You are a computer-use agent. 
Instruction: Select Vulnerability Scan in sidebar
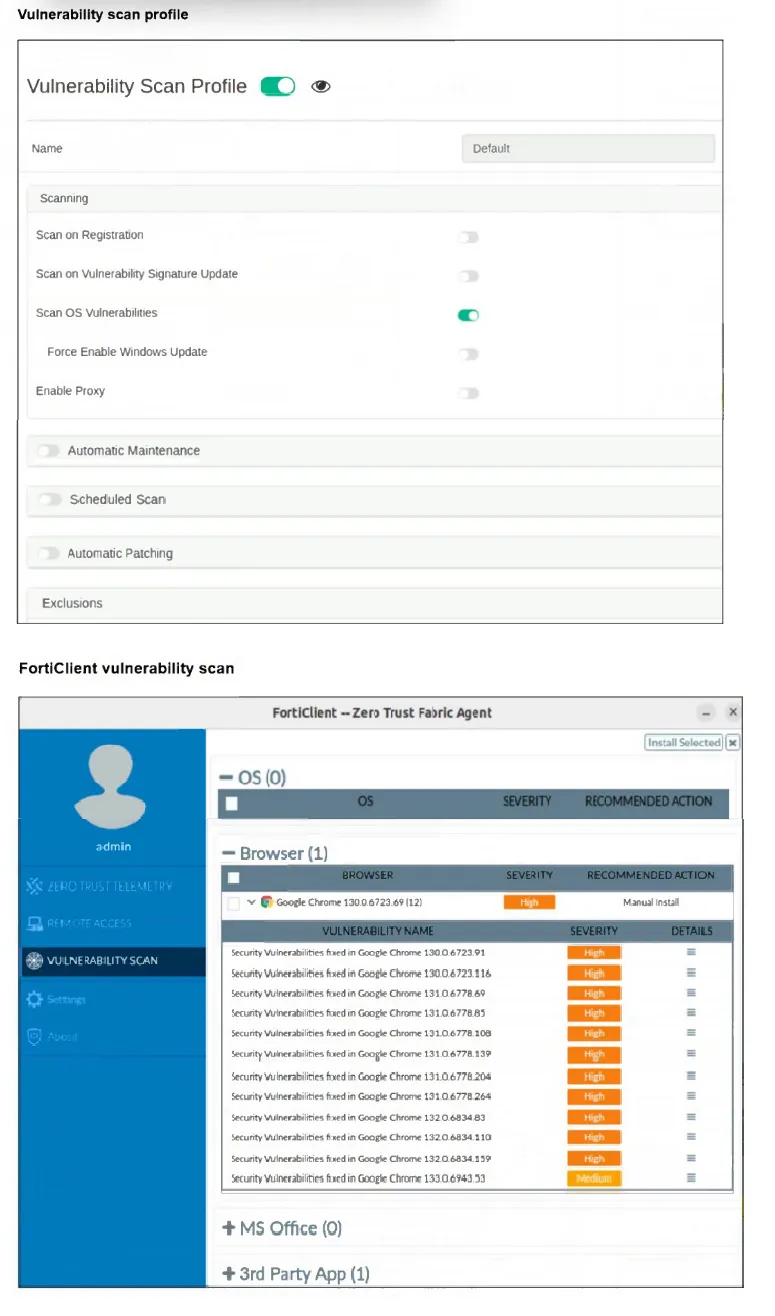coord(112,961)
